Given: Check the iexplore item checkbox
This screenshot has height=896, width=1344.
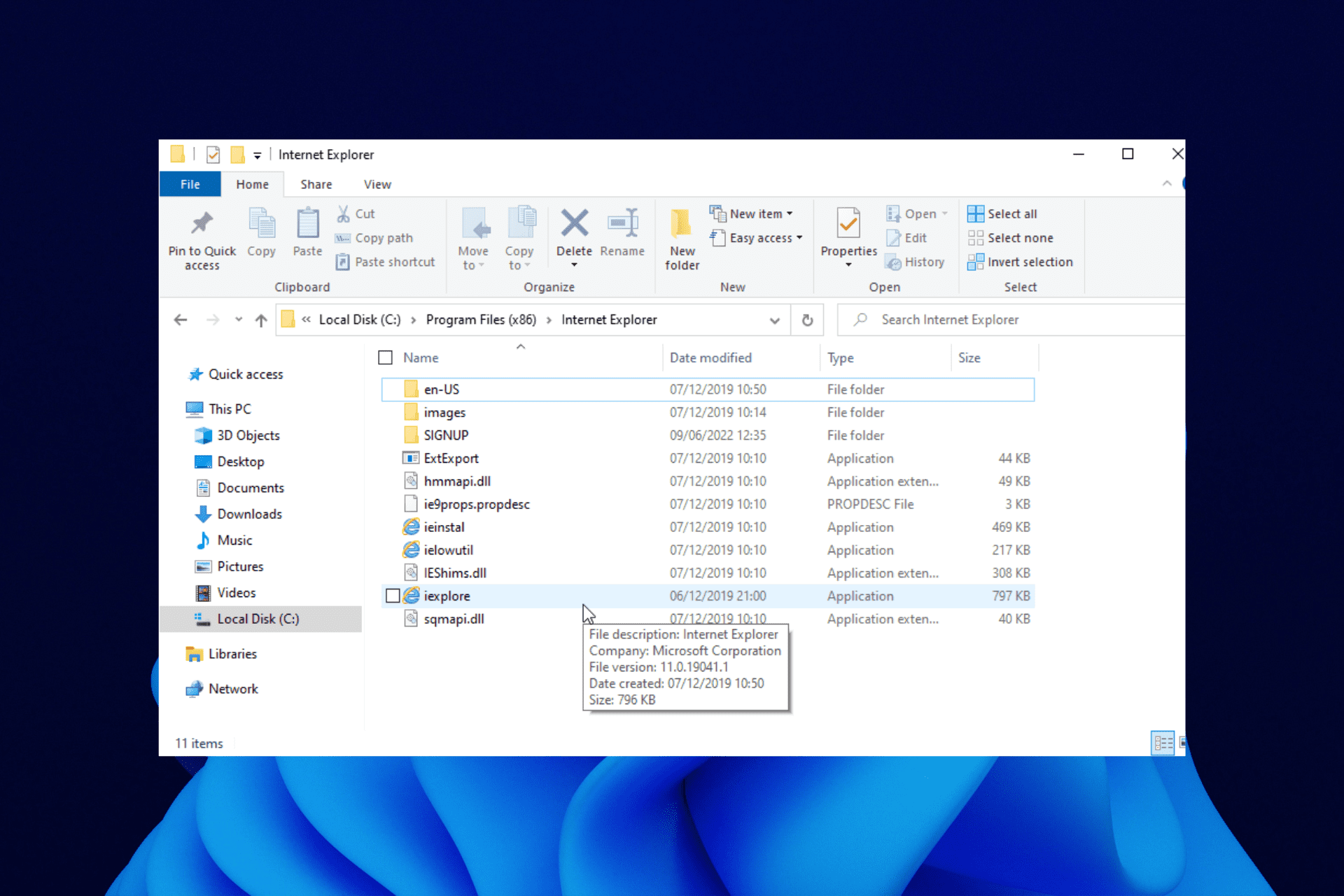Looking at the screenshot, I should pos(393,596).
